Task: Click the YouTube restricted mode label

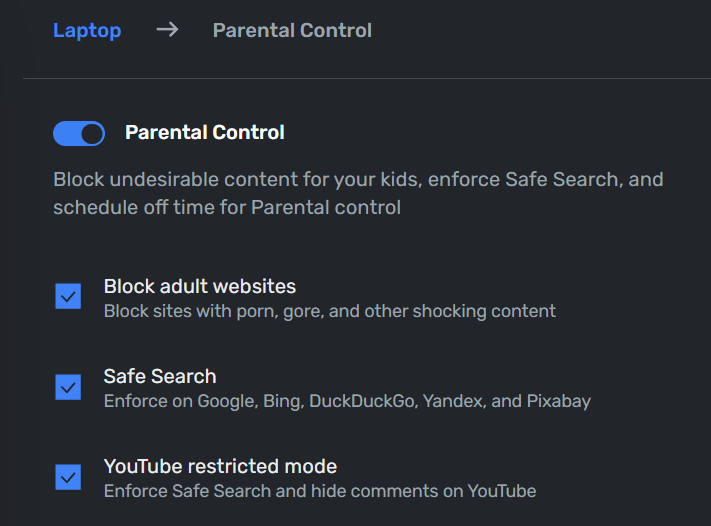Action: (220, 467)
